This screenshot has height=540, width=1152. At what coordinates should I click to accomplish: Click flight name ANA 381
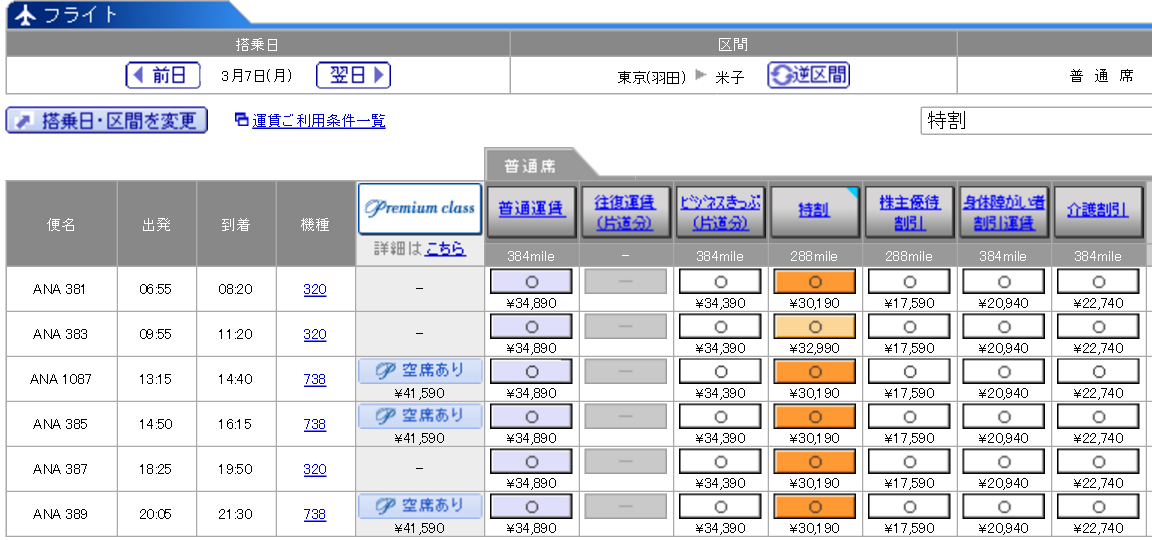[x=60, y=289]
